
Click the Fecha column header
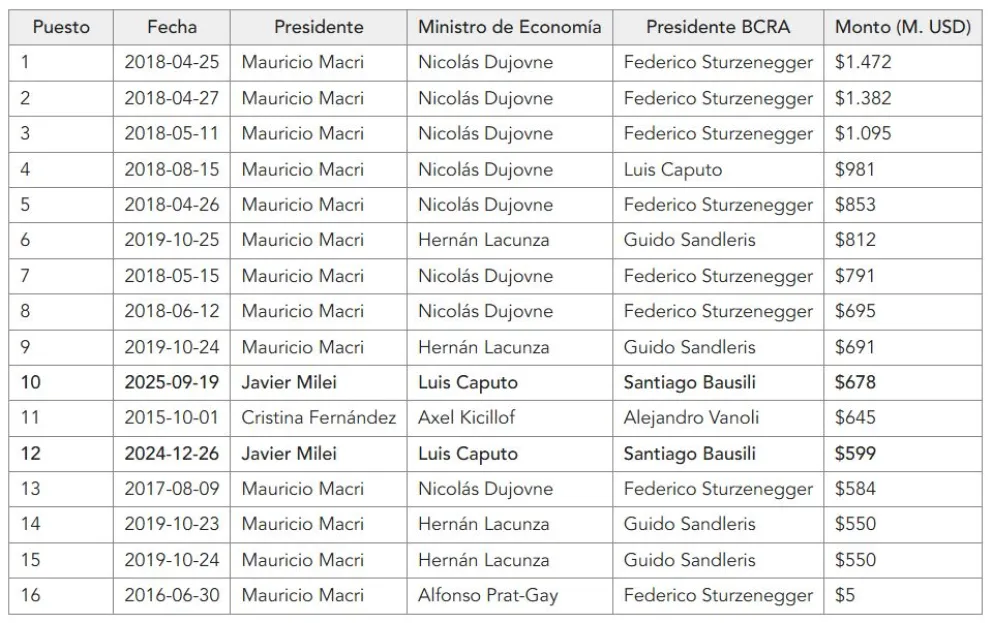click(172, 27)
